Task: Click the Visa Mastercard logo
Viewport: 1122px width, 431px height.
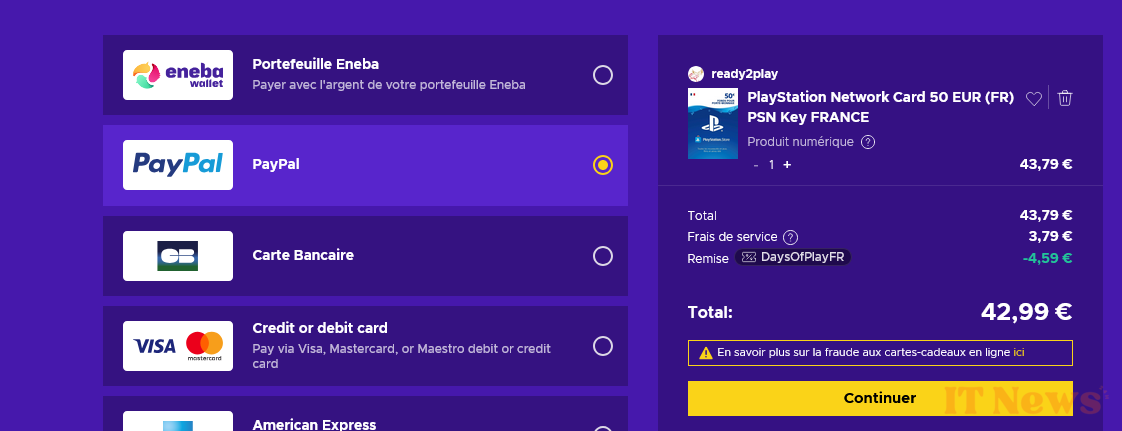Action: [178, 346]
